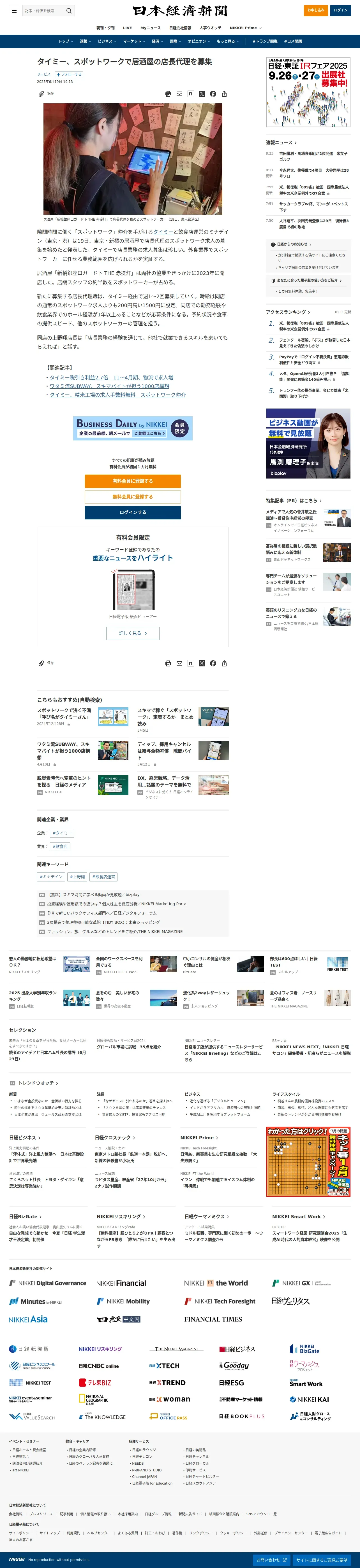Expand the 経済 navigation dropdown
Image resolution: width=360 pixels, height=1568 pixels.
pos(157,41)
